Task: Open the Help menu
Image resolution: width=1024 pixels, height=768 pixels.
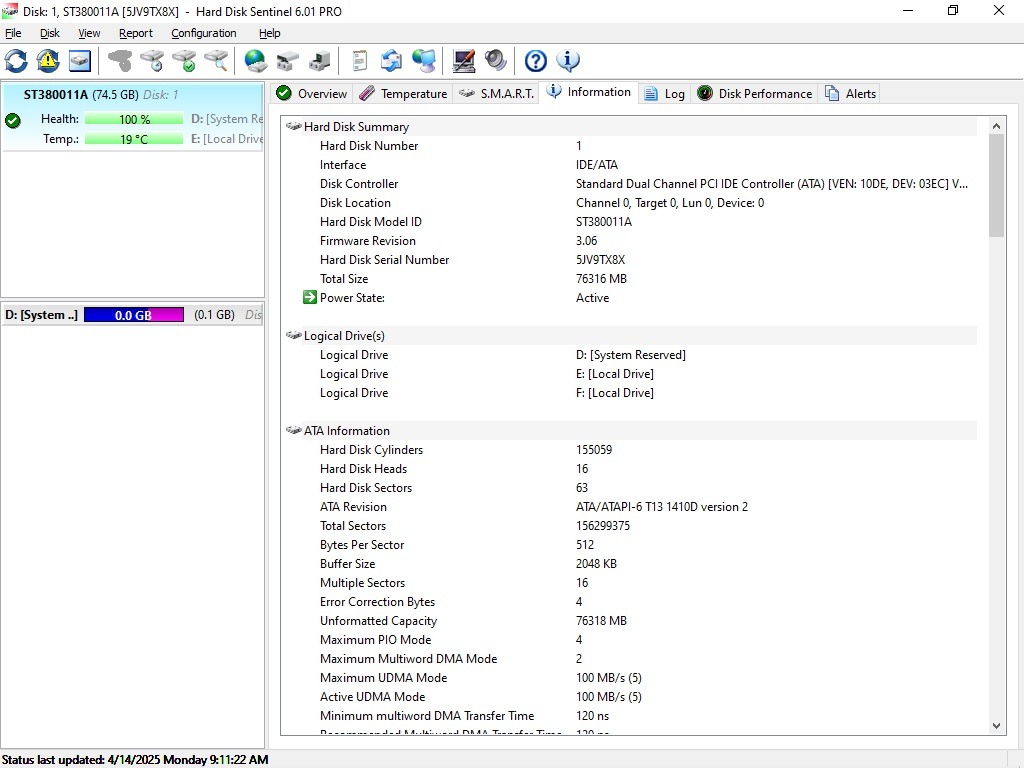Action: coord(270,33)
